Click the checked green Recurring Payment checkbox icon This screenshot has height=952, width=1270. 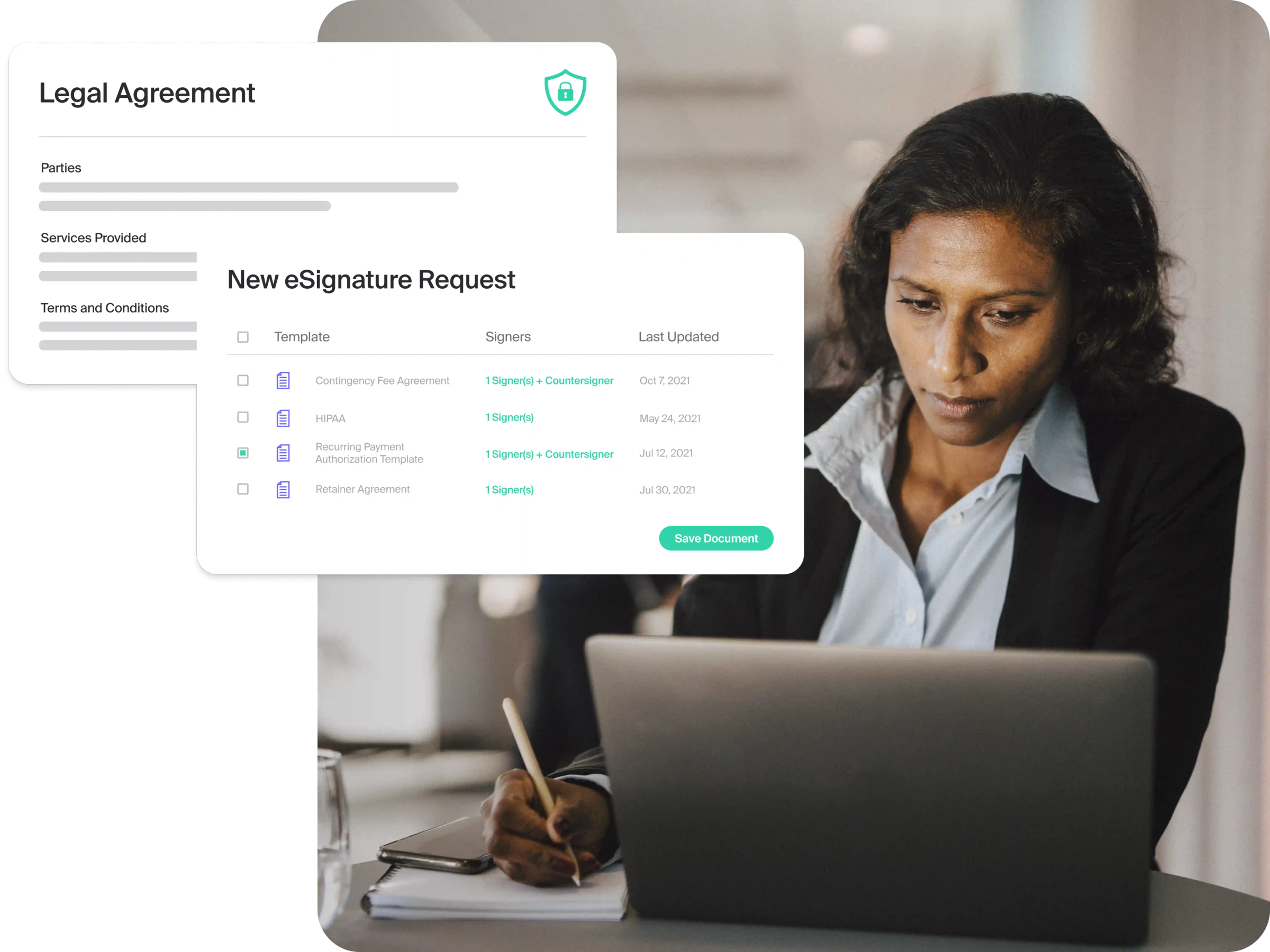pos(242,453)
